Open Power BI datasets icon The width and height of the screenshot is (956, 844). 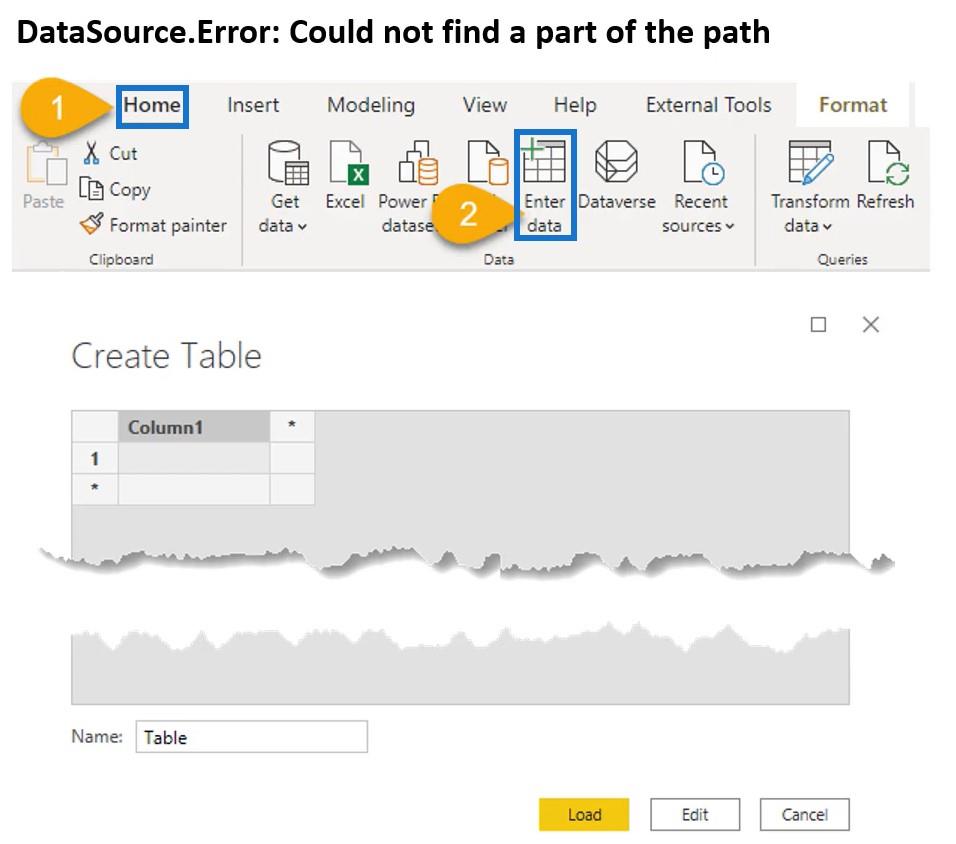click(x=418, y=162)
